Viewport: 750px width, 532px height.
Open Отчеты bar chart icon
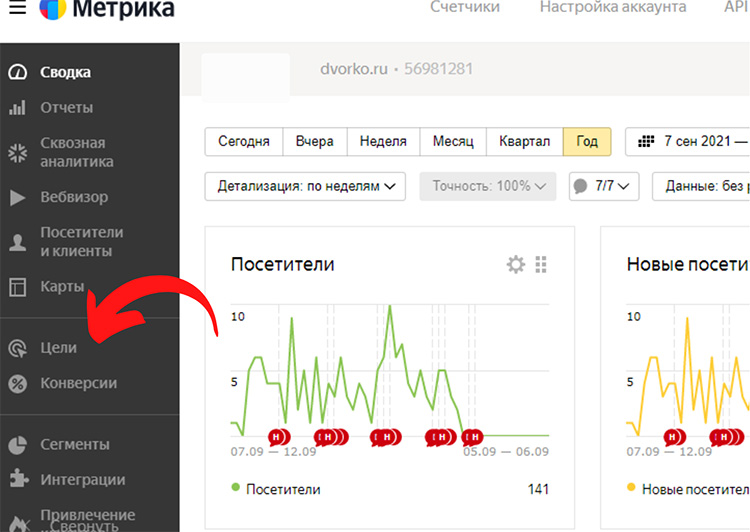point(17,108)
